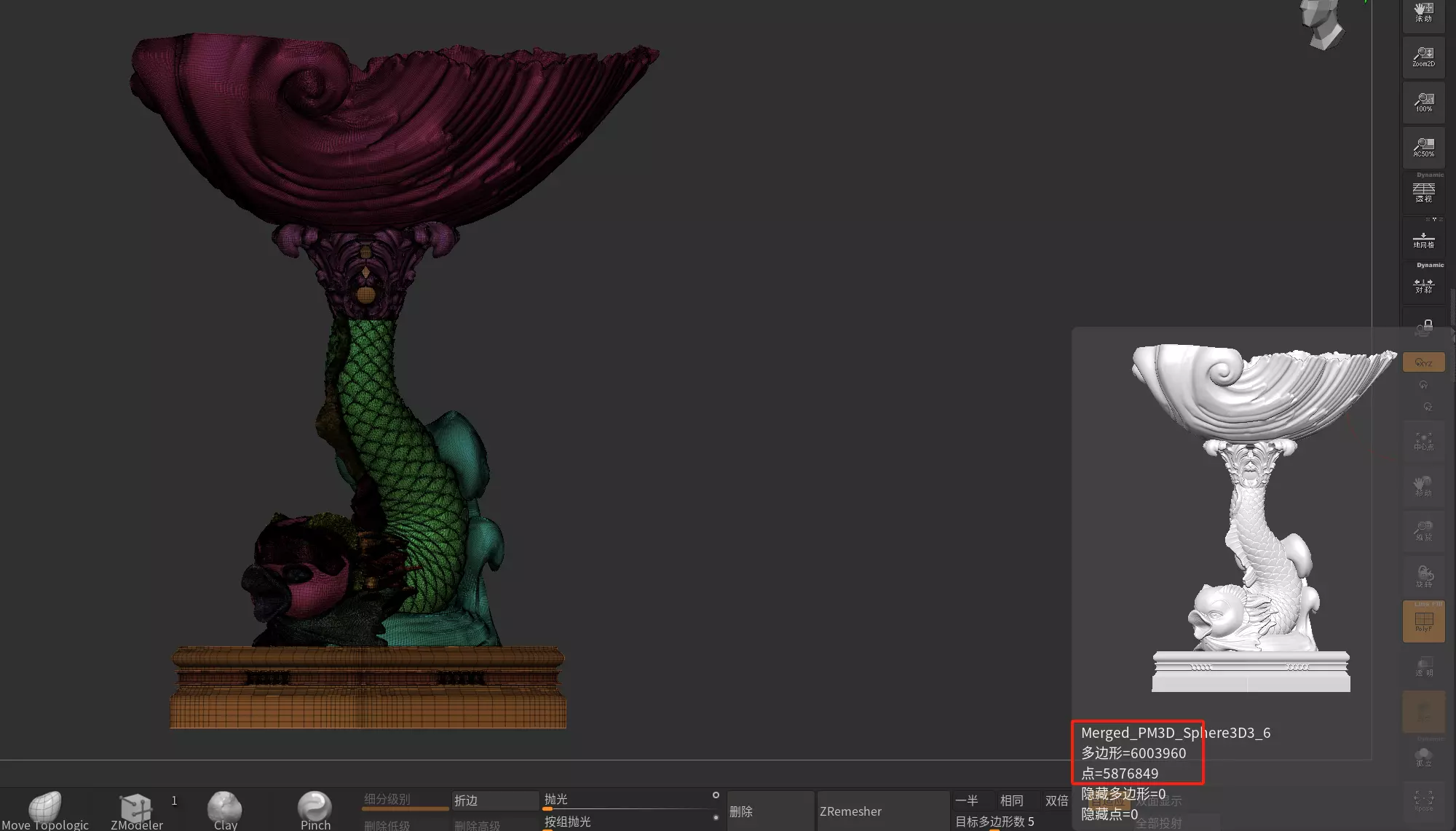Select the Clay brush

point(225,811)
